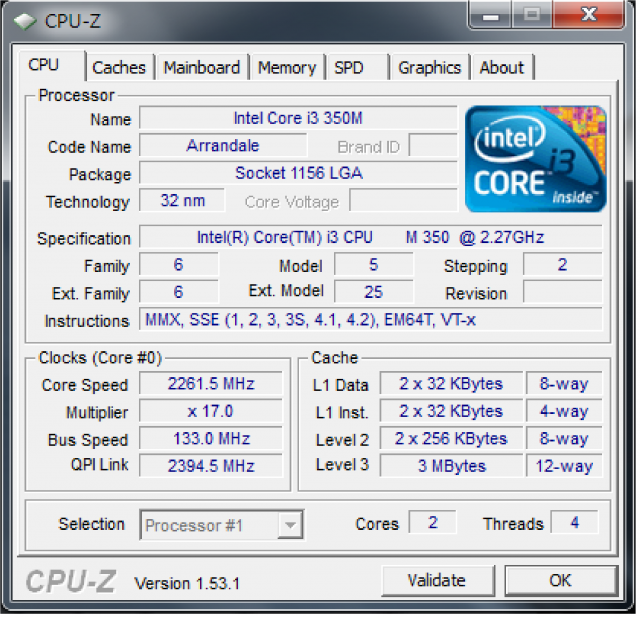
Task: Click the Intel Core i3 logo badge
Action: [x=538, y=160]
